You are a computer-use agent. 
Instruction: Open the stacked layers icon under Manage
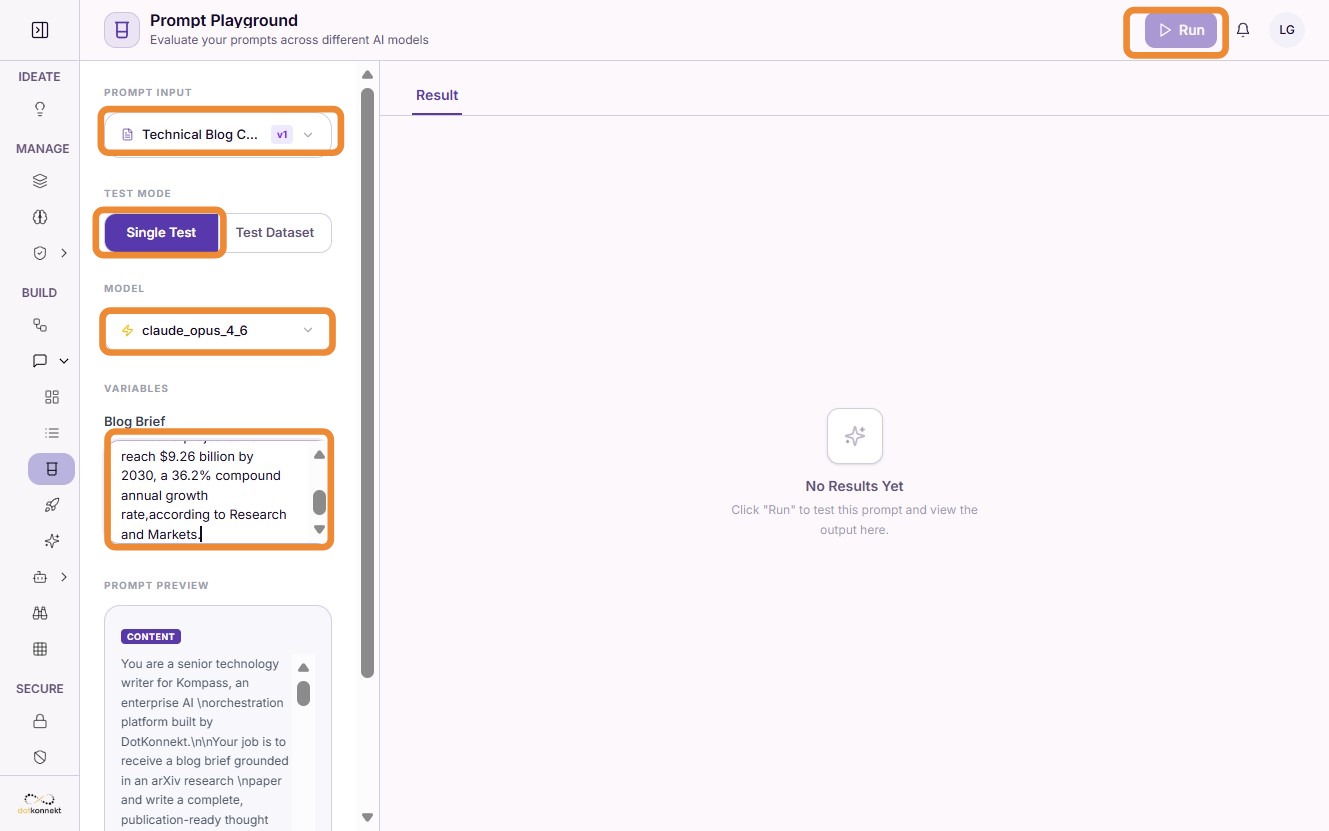click(x=40, y=181)
